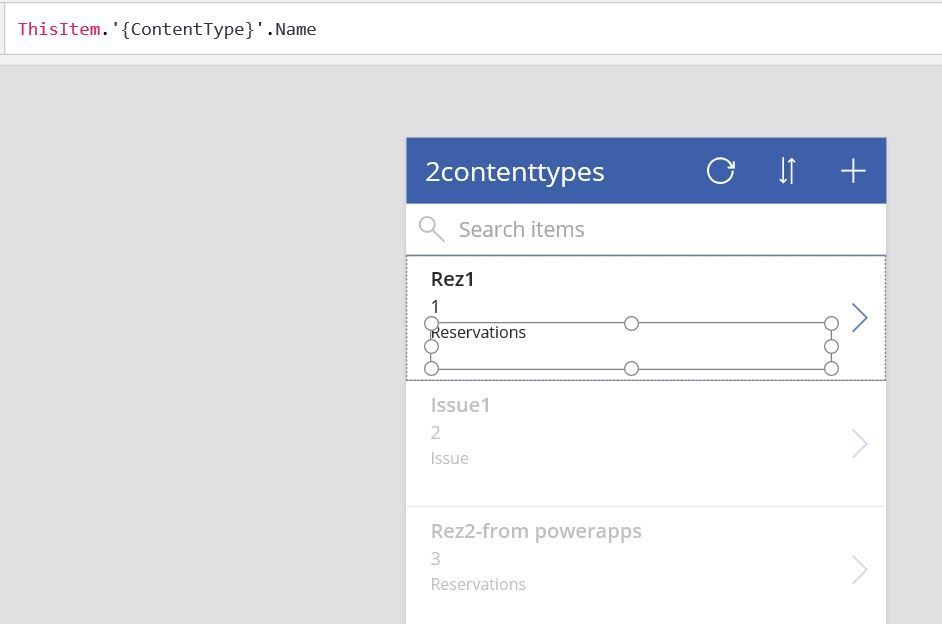Screen dimensions: 942x624
Task: Select the Issue content type label
Action: click(x=449, y=458)
